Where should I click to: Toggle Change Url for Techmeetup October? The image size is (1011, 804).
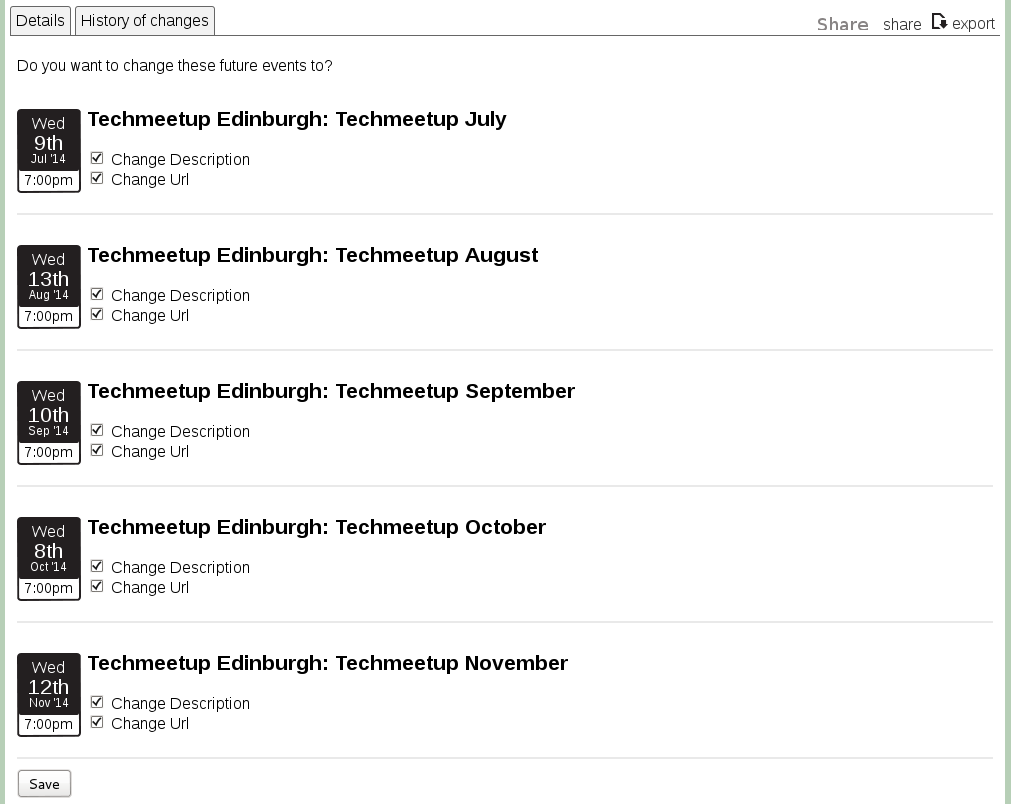[x=97, y=586]
